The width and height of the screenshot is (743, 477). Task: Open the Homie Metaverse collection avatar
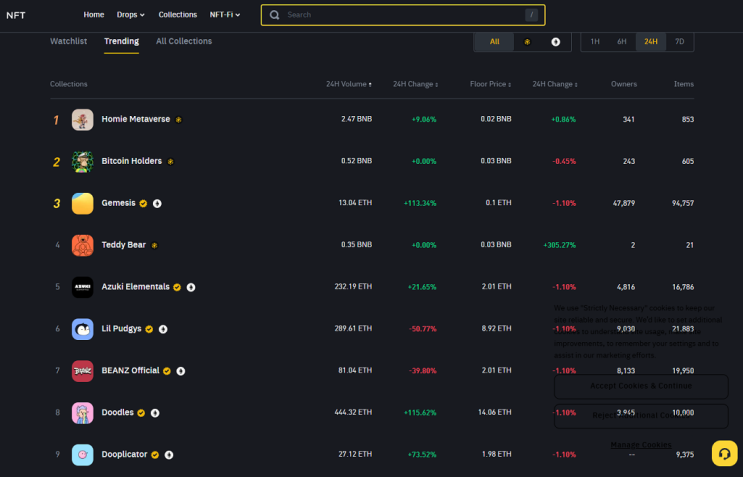(x=82, y=119)
